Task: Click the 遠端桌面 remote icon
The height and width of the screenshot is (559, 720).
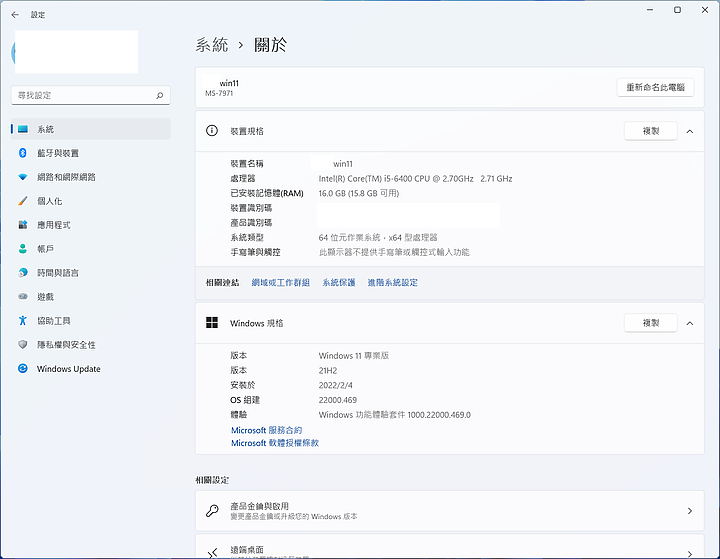Action: [x=212, y=553]
